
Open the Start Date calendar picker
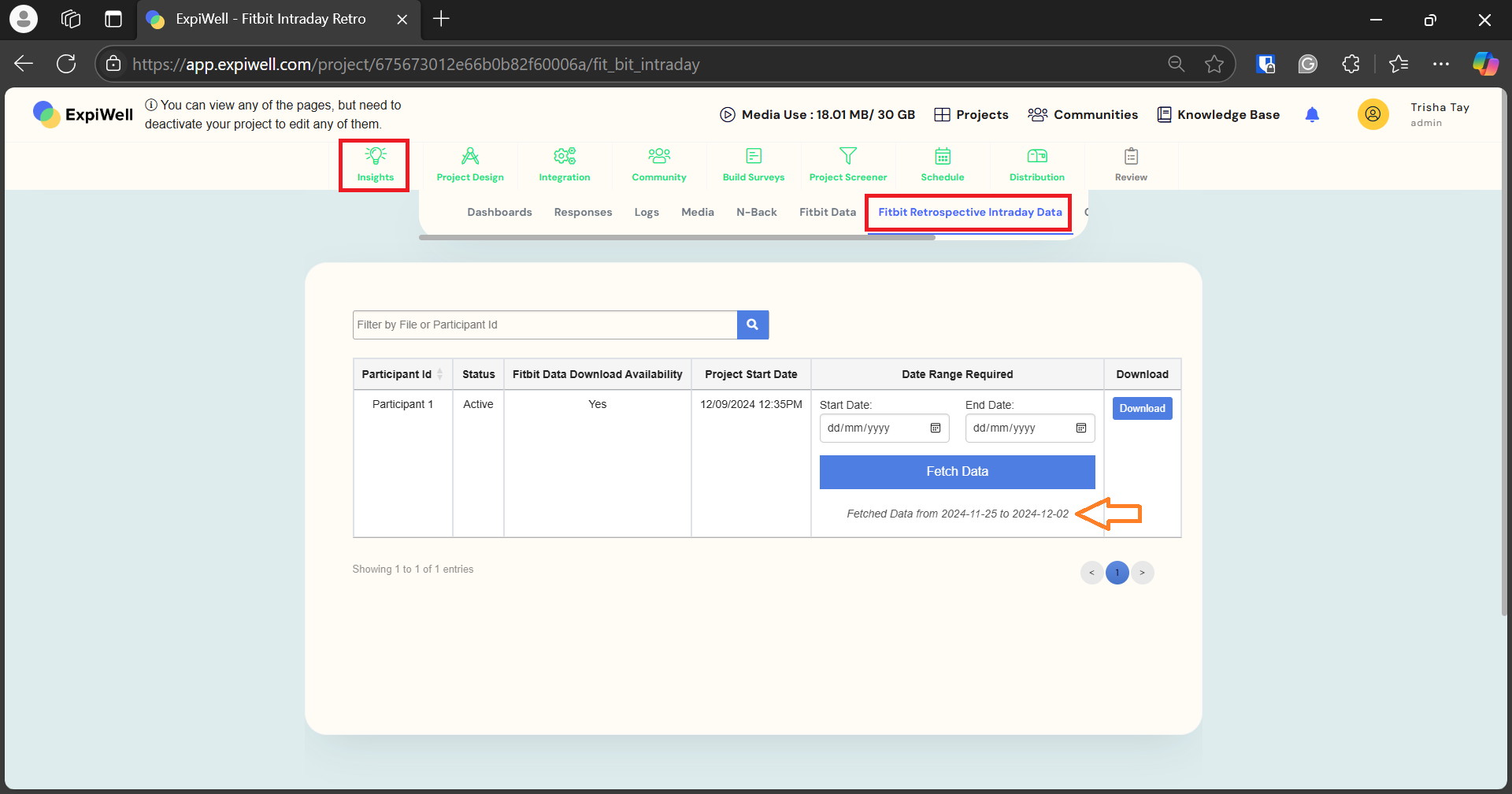click(936, 429)
